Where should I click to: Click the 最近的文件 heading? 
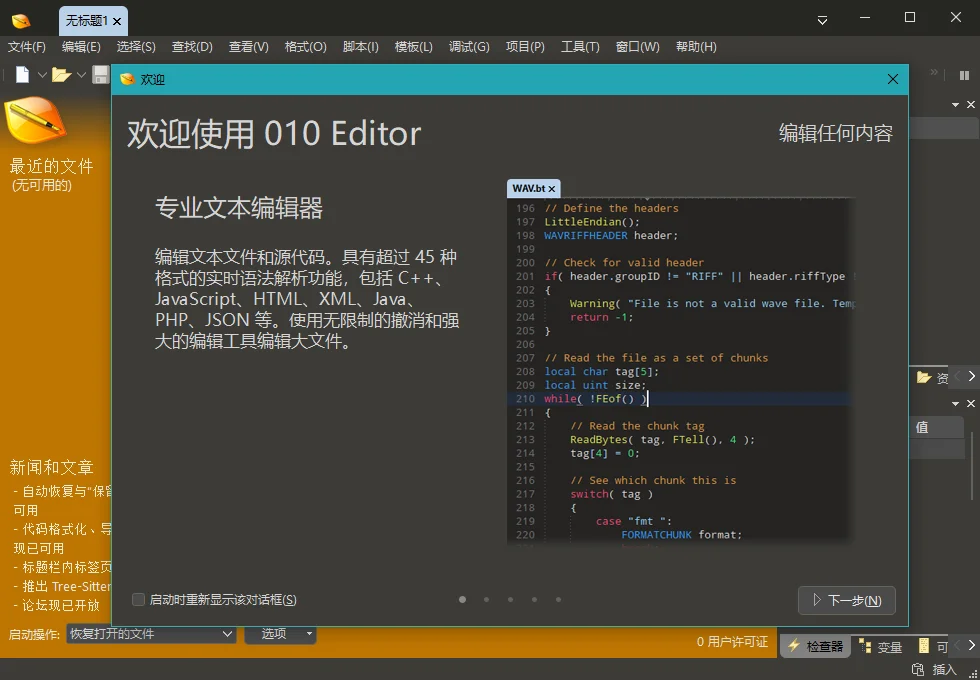[51, 166]
